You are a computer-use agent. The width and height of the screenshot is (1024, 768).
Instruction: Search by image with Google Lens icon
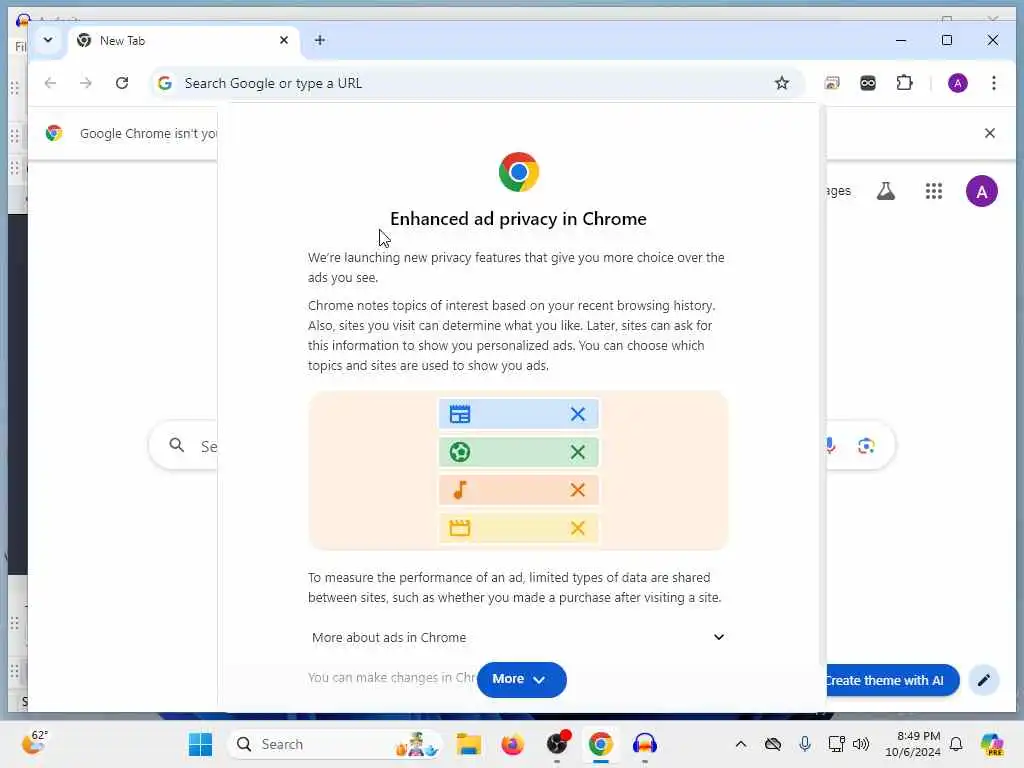click(866, 445)
